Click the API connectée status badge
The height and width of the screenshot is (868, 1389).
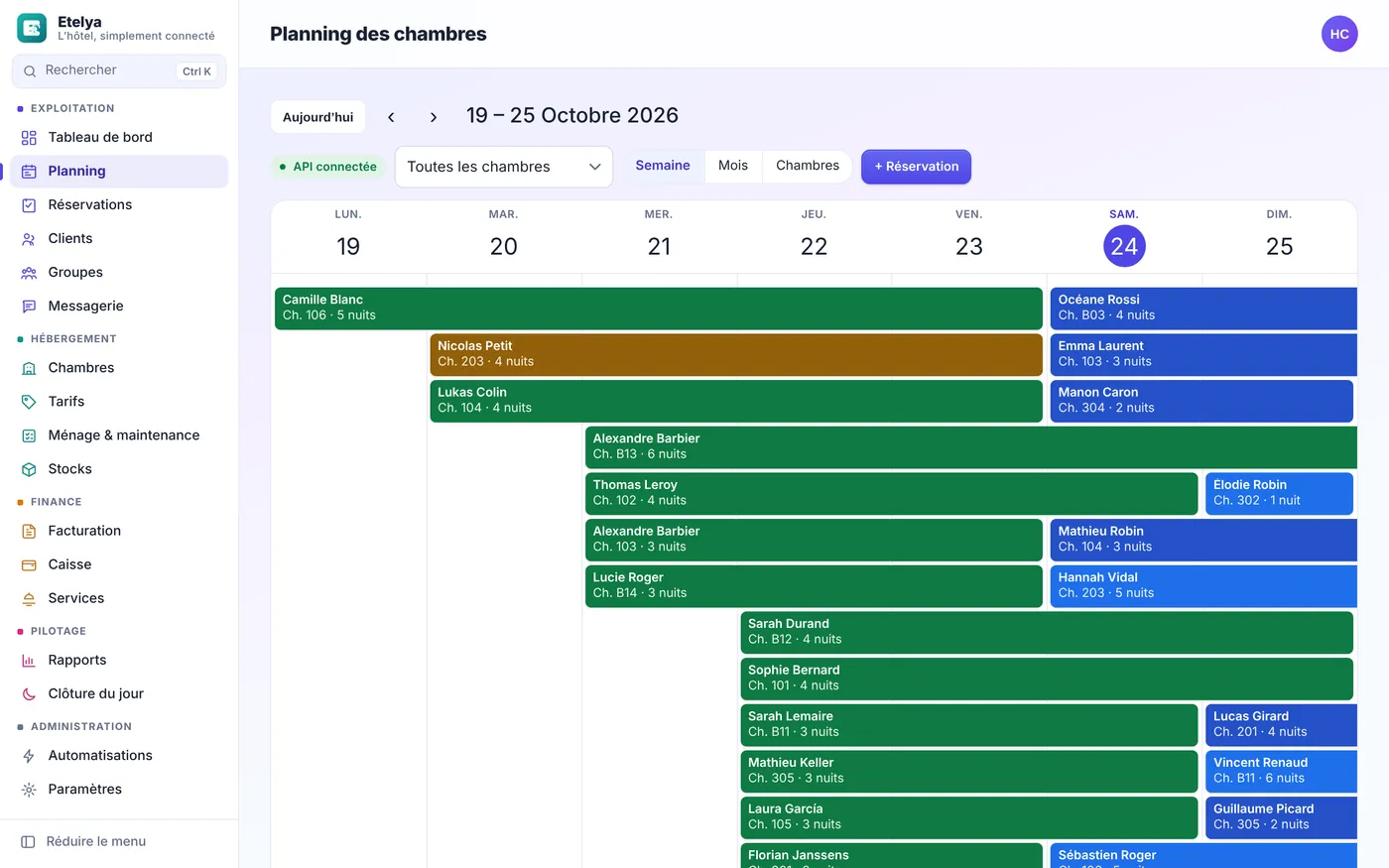pos(327,167)
